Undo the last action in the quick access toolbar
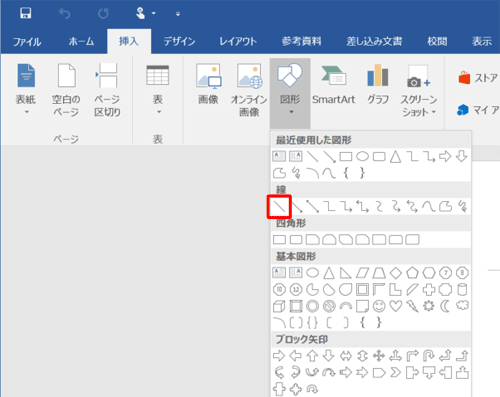Viewport: 500px width, 397px height. 64,14
